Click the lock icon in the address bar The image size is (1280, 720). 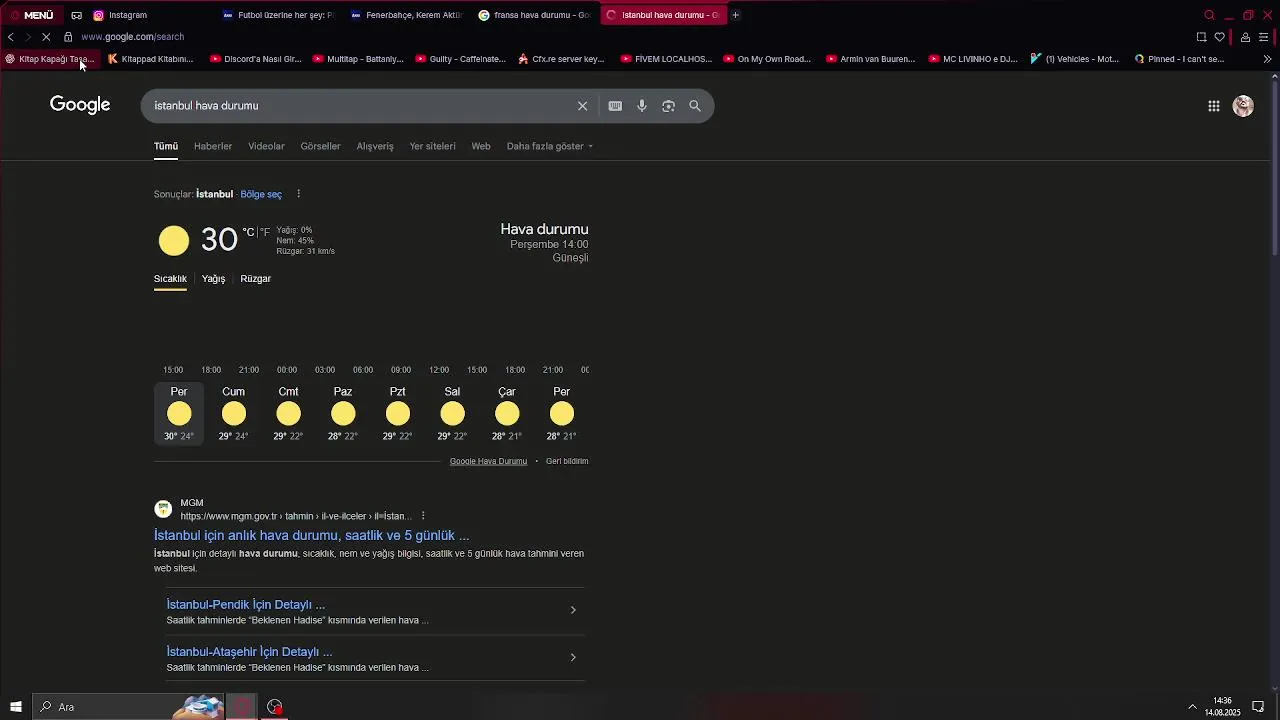pyautogui.click(x=68, y=37)
